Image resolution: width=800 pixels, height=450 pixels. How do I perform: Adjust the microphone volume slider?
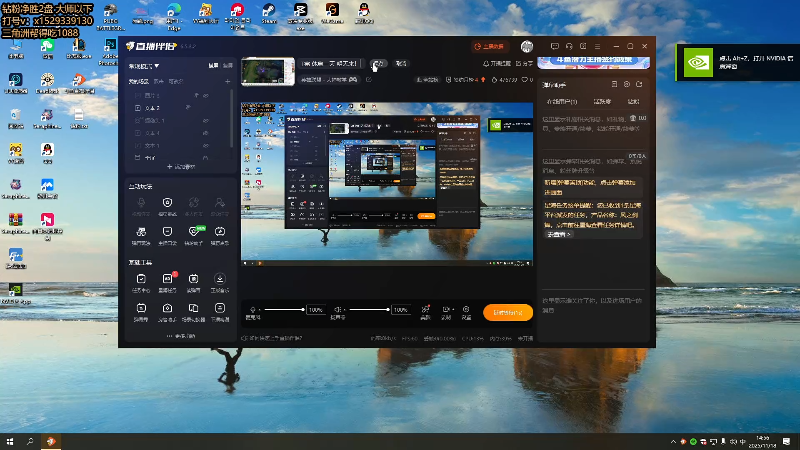pyautogui.click(x=284, y=309)
